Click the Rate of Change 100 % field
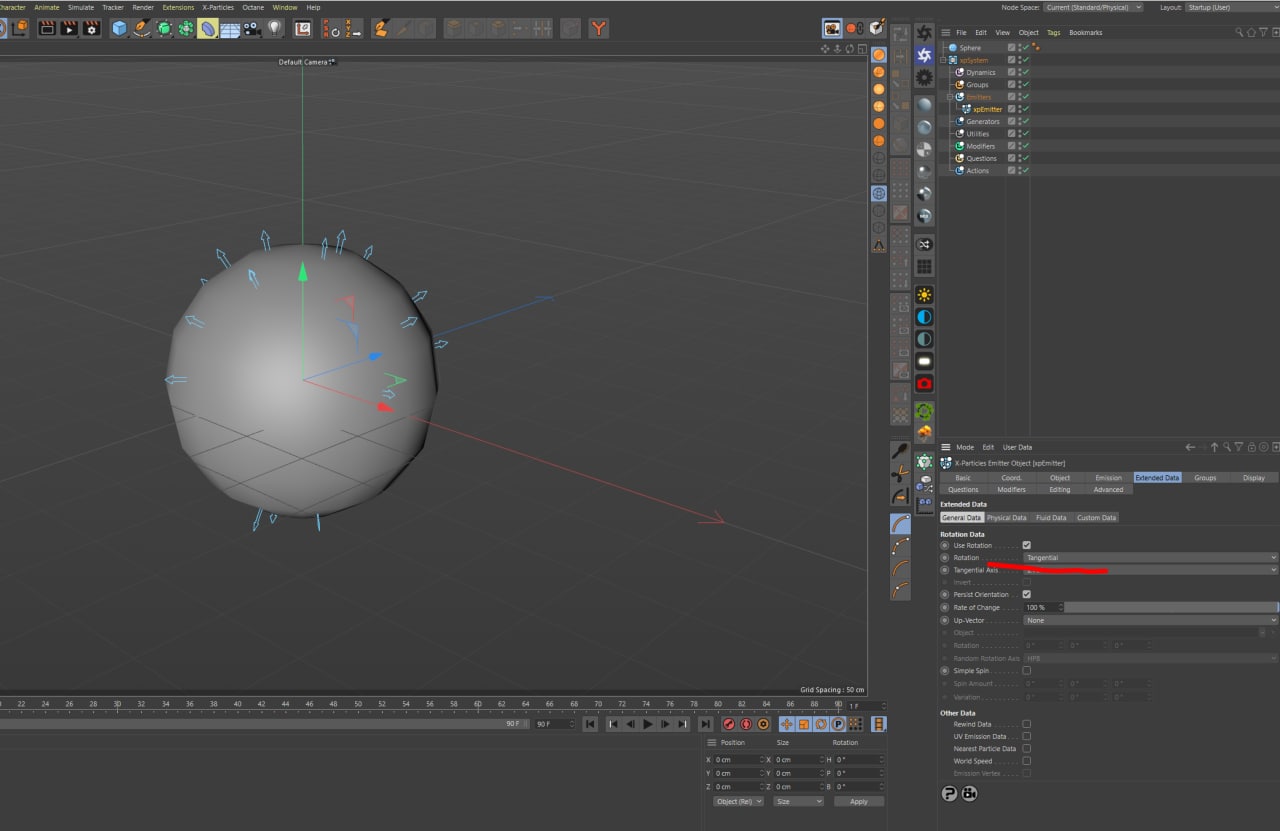This screenshot has width=1280, height=831. (1041, 607)
